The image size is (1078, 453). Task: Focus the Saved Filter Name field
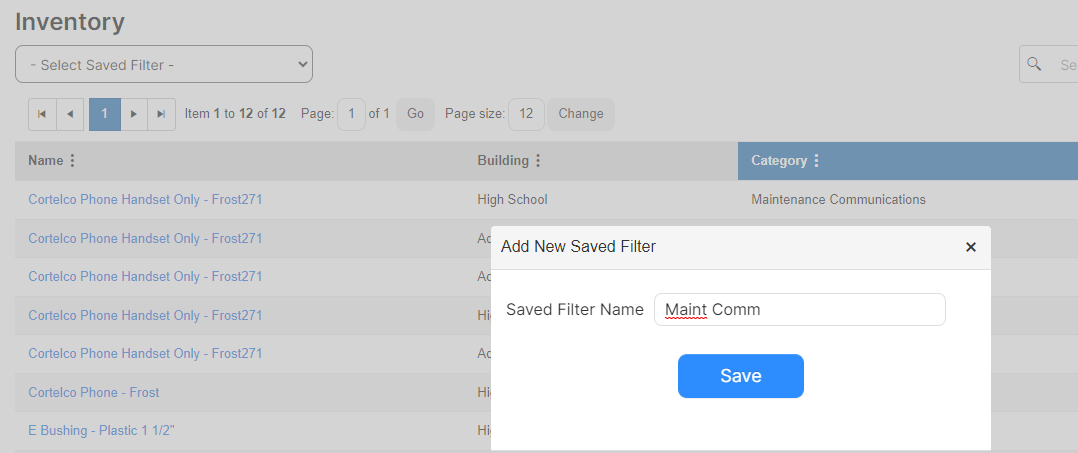(x=800, y=309)
